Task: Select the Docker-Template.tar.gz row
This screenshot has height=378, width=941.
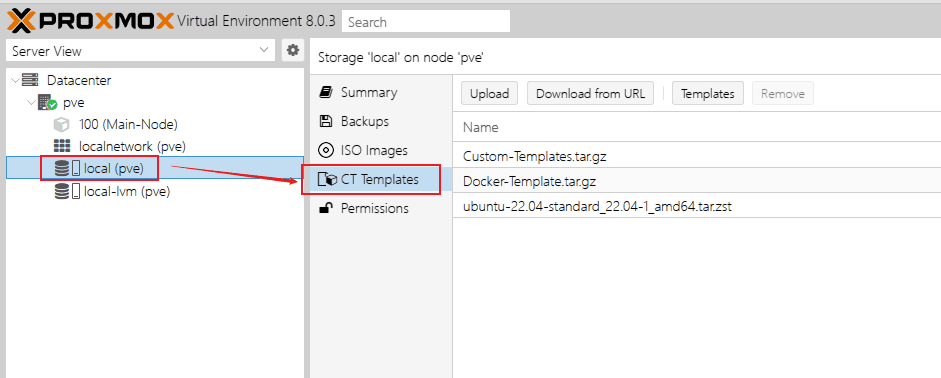Action: (697, 181)
